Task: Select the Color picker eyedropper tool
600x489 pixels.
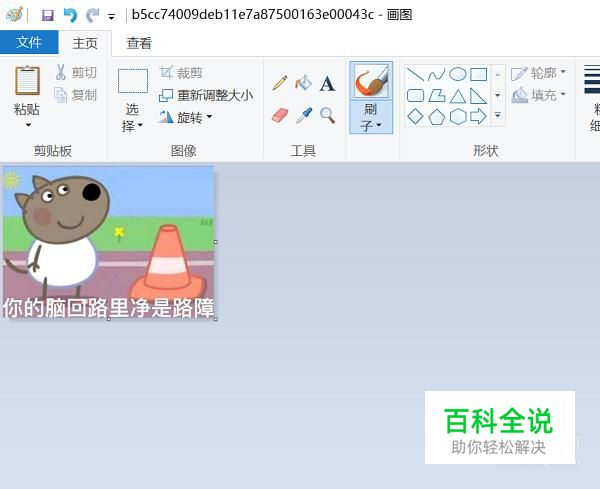Action: click(x=304, y=115)
